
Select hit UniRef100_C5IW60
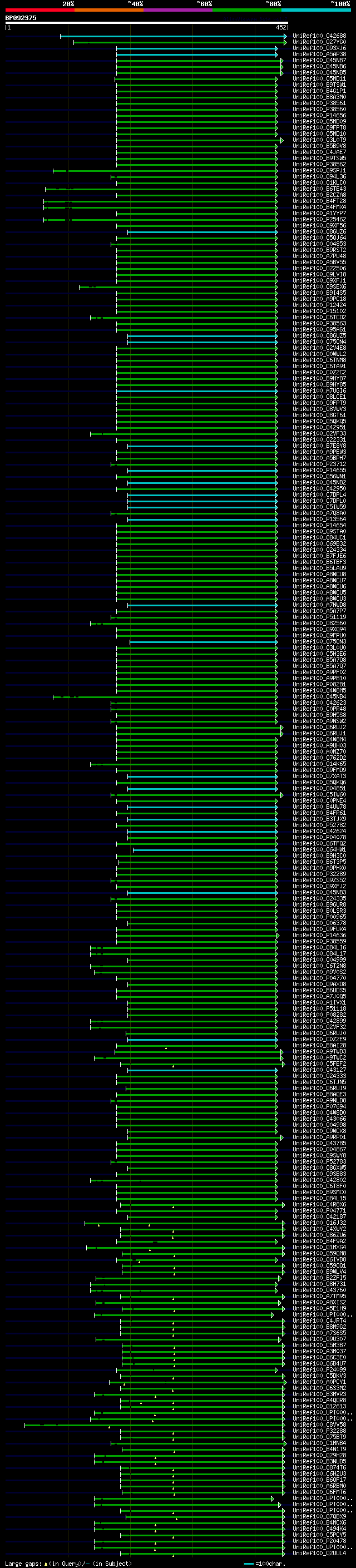[319, 794]
